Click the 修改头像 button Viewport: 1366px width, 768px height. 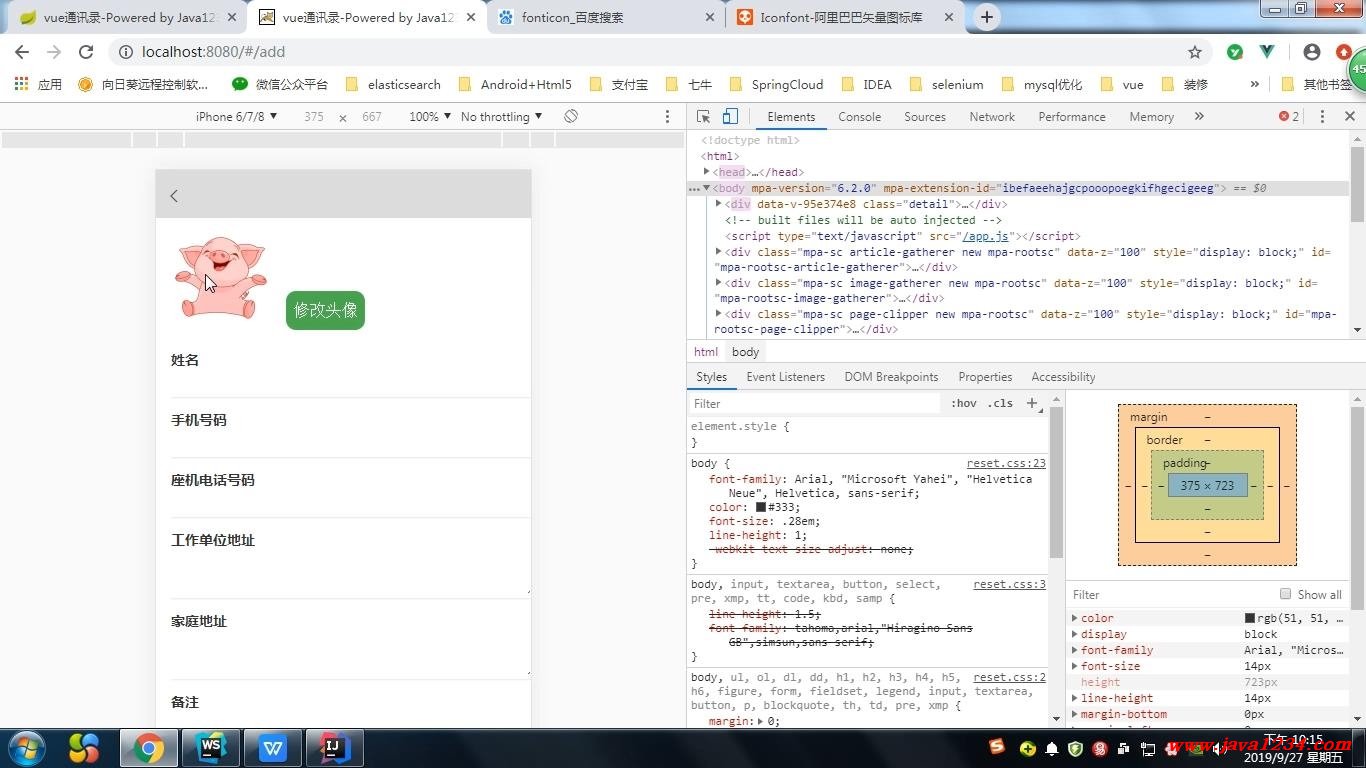click(x=325, y=310)
